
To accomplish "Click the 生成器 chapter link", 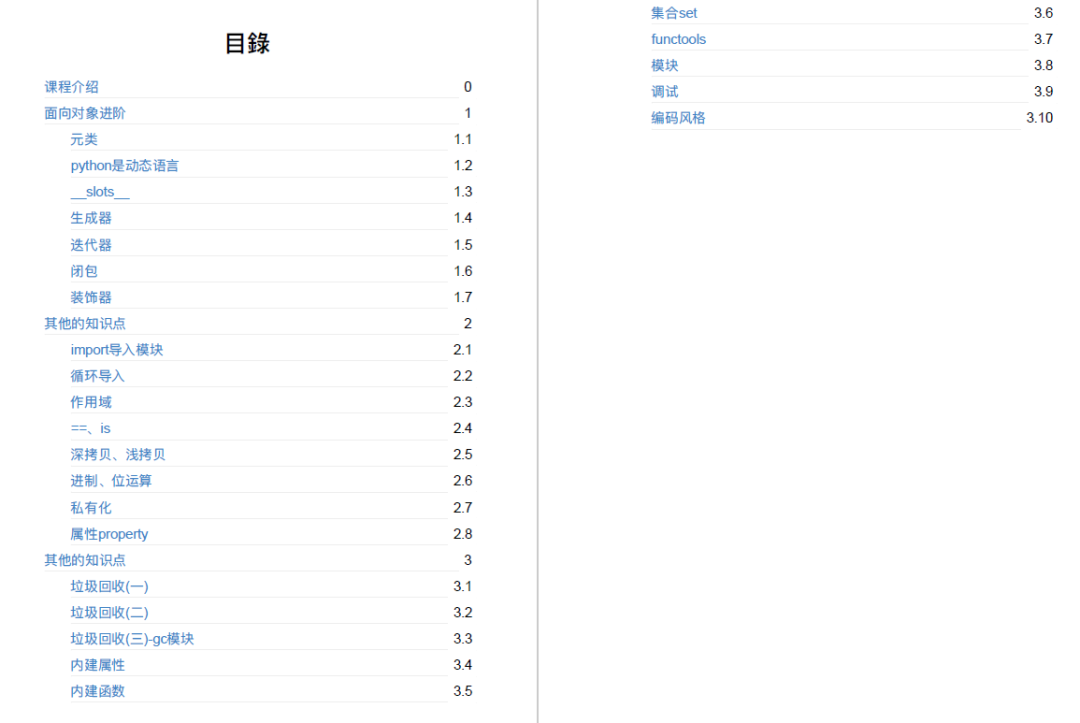I will [84, 217].
